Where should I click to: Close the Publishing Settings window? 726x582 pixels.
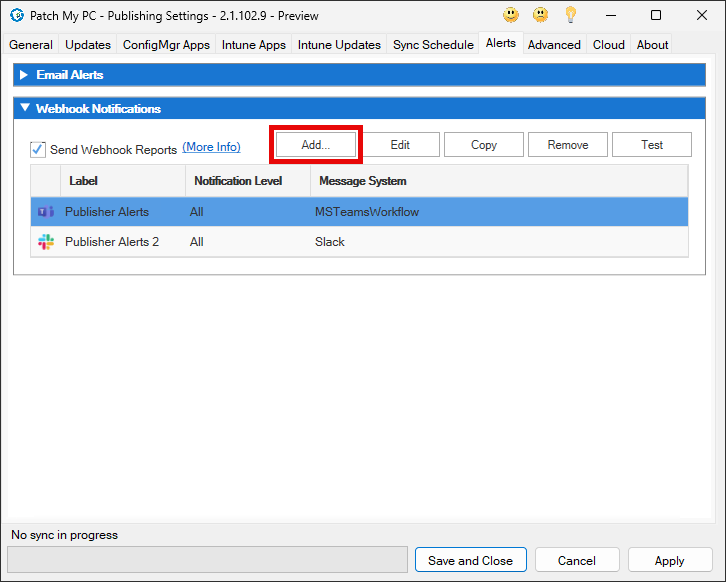coord(702,15)
